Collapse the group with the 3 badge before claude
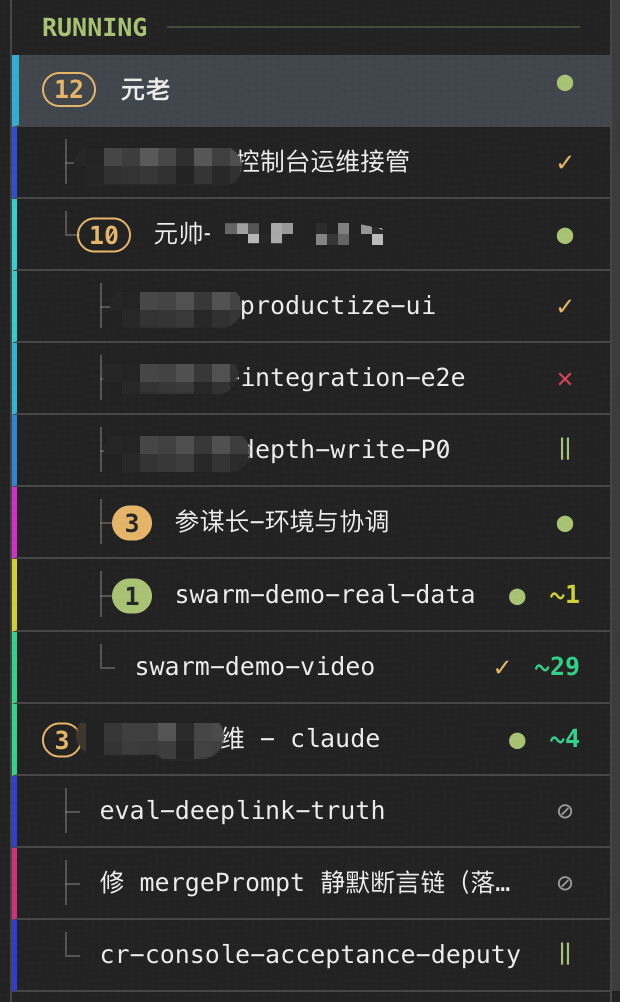Screen dimensions: 620x1002 [x=61, y=740]
